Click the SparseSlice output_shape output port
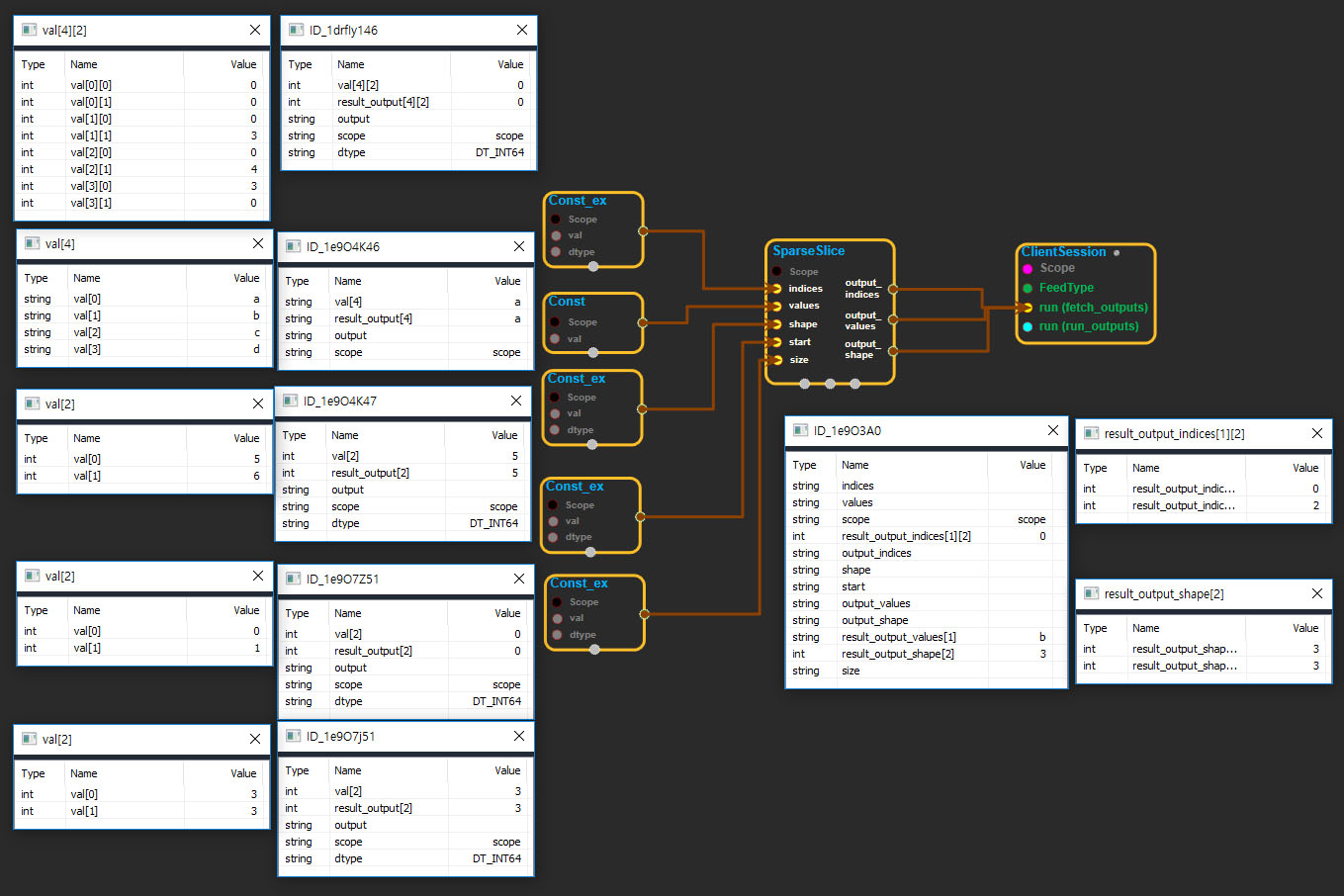Screen dimensions: 1344x896 pyautogui.click(x=892, y=350)
